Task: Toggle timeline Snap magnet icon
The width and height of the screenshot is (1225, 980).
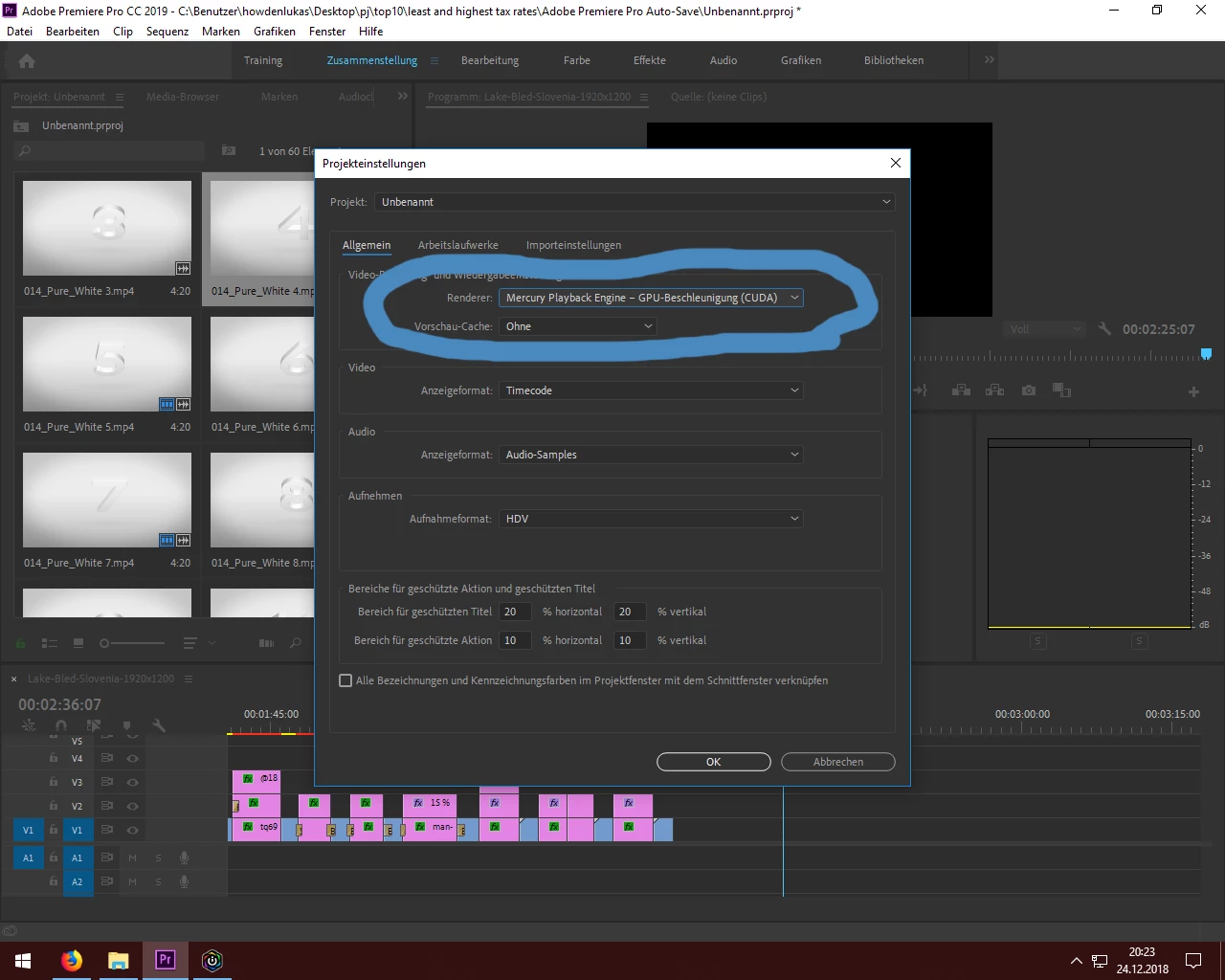Action: point(61,725)
